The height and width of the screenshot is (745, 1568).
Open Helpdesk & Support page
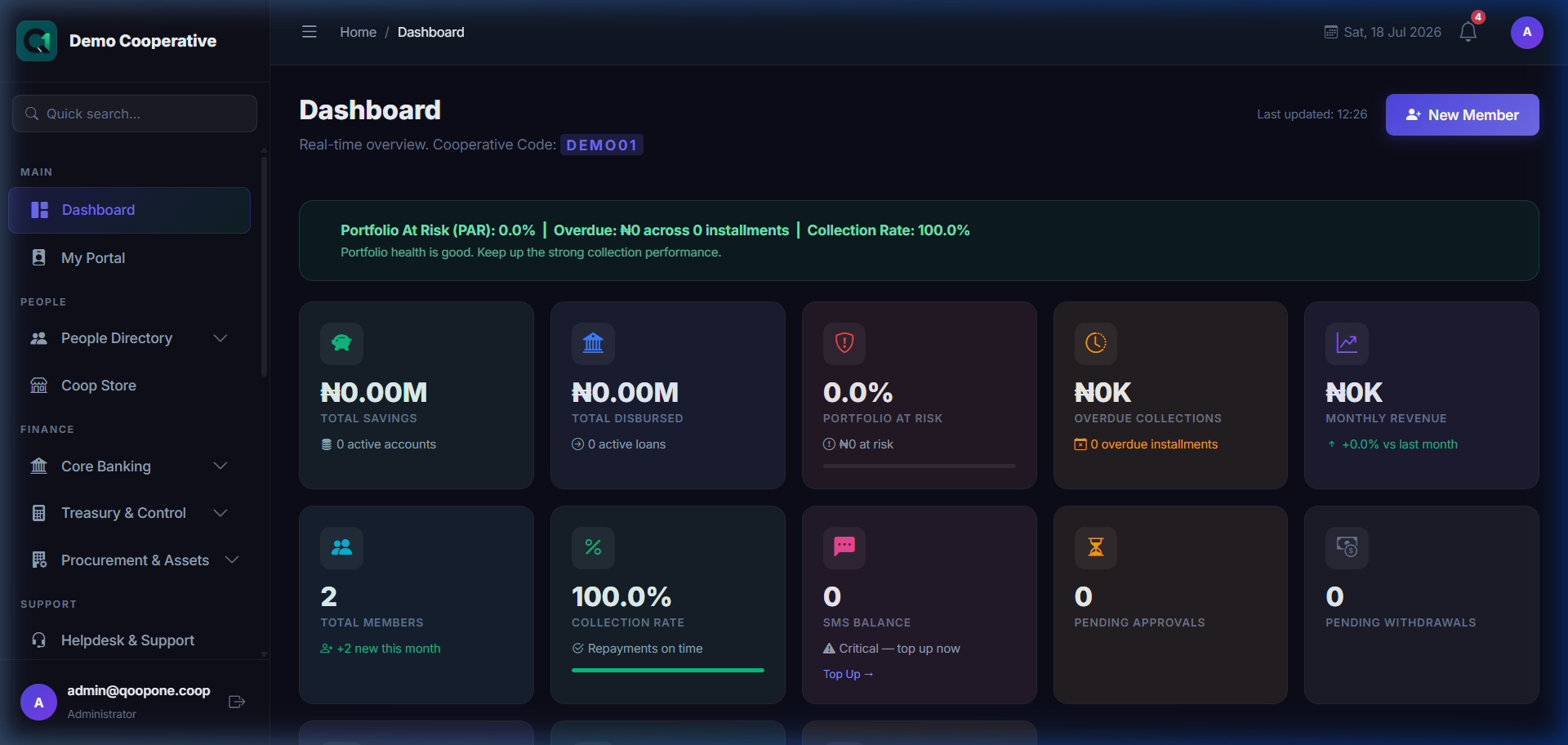(x=129, y=640)
